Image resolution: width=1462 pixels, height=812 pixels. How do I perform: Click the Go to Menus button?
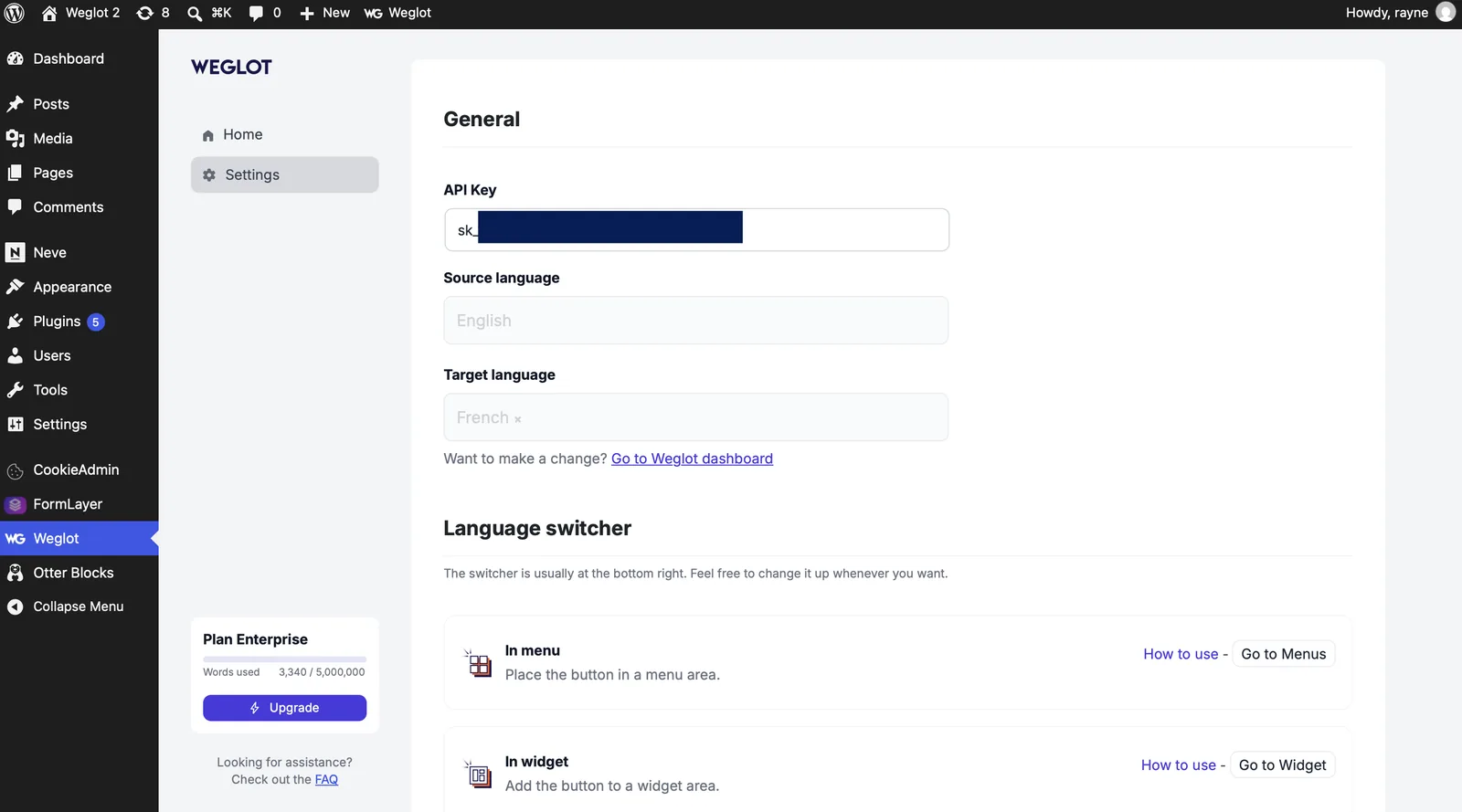pyautogui.click(x=1283, y=654)
